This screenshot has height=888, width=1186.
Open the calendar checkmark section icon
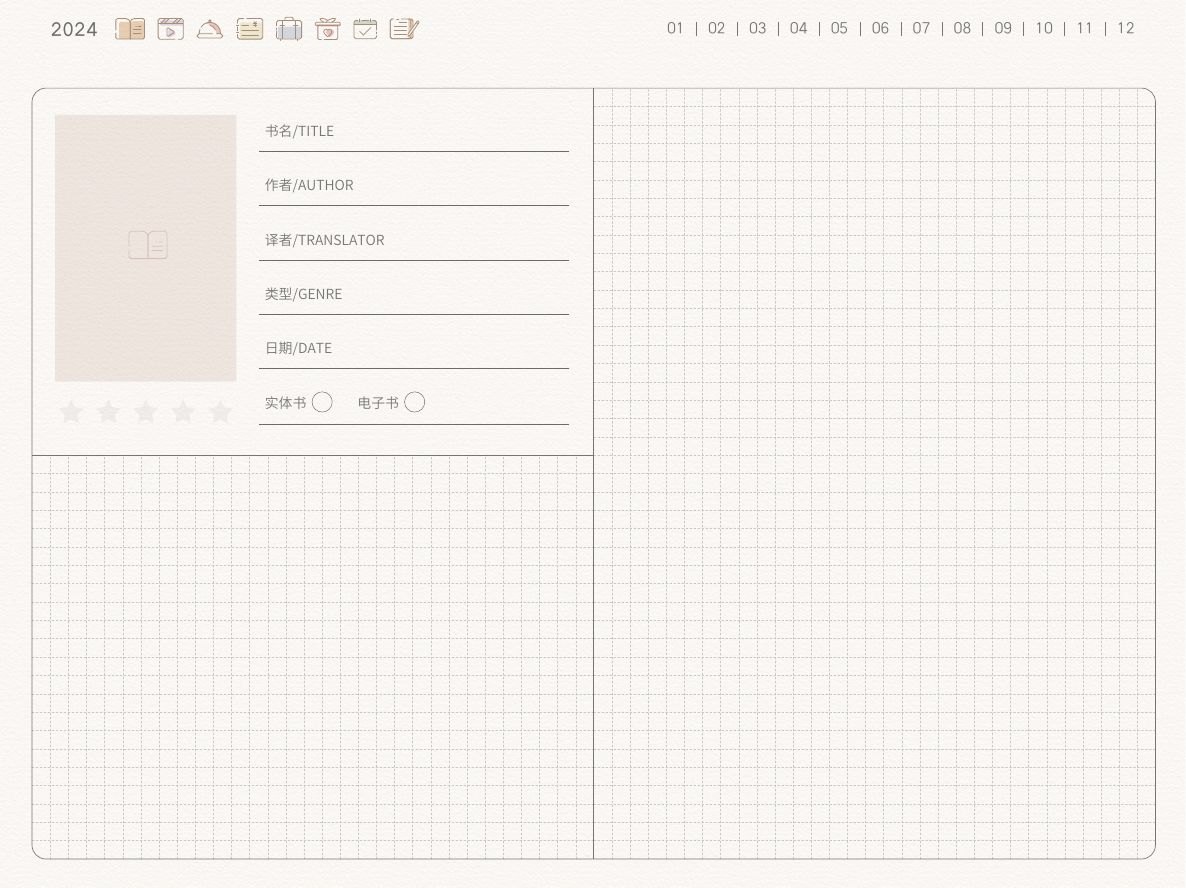tap(365, 29)
